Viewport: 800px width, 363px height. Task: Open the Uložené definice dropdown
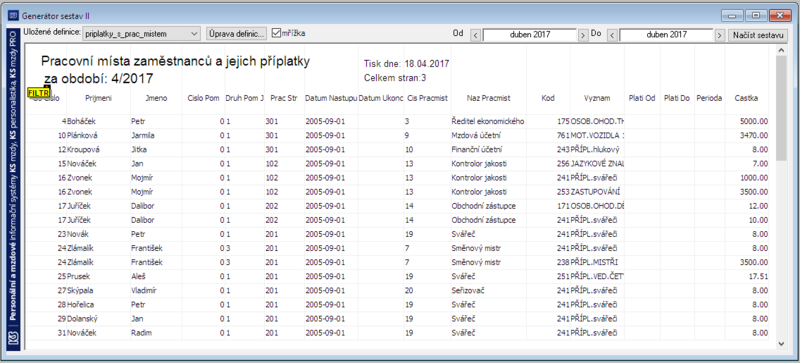[142, 34]
